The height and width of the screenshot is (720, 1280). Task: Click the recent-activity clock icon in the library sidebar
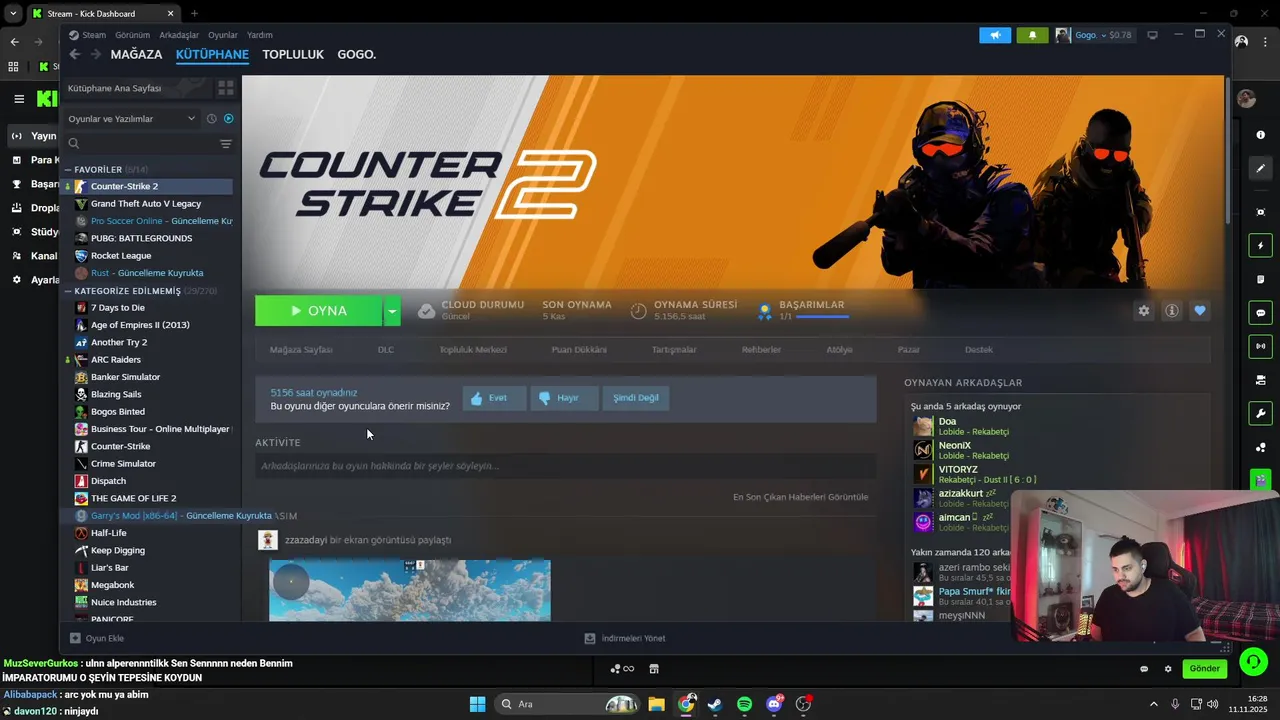click(211, 118)
